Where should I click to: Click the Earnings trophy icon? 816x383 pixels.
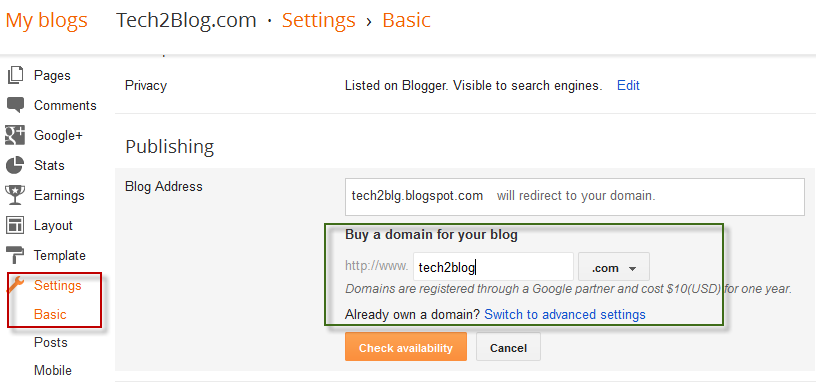(15, 196)
